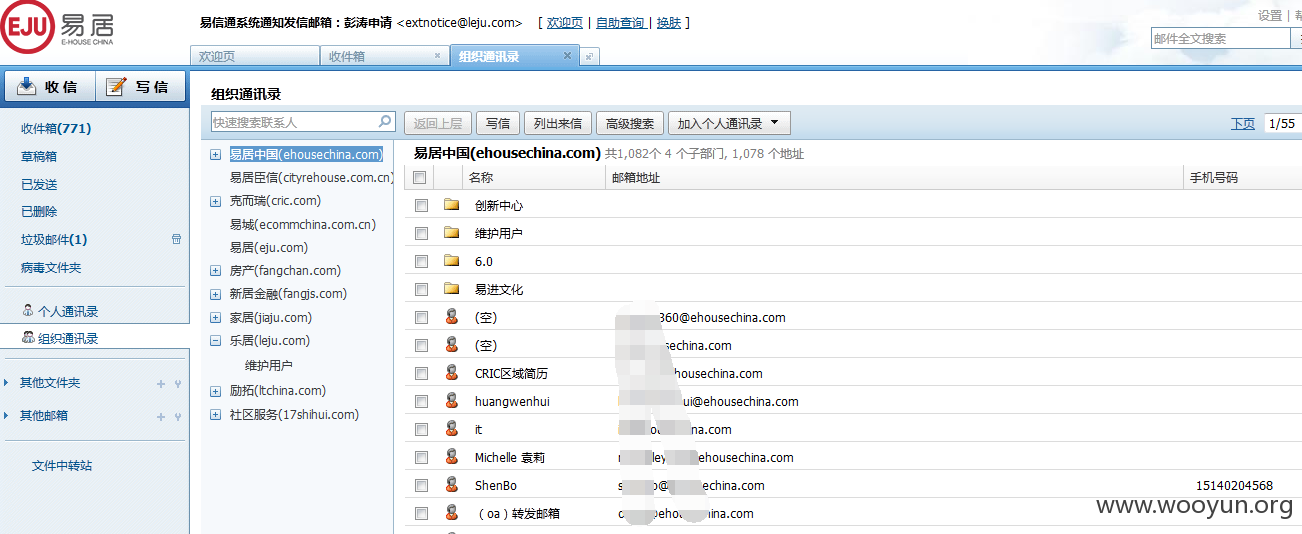Switch to the 欢迎页 tab
1302x534 pixels.
(x=254, y=56)
